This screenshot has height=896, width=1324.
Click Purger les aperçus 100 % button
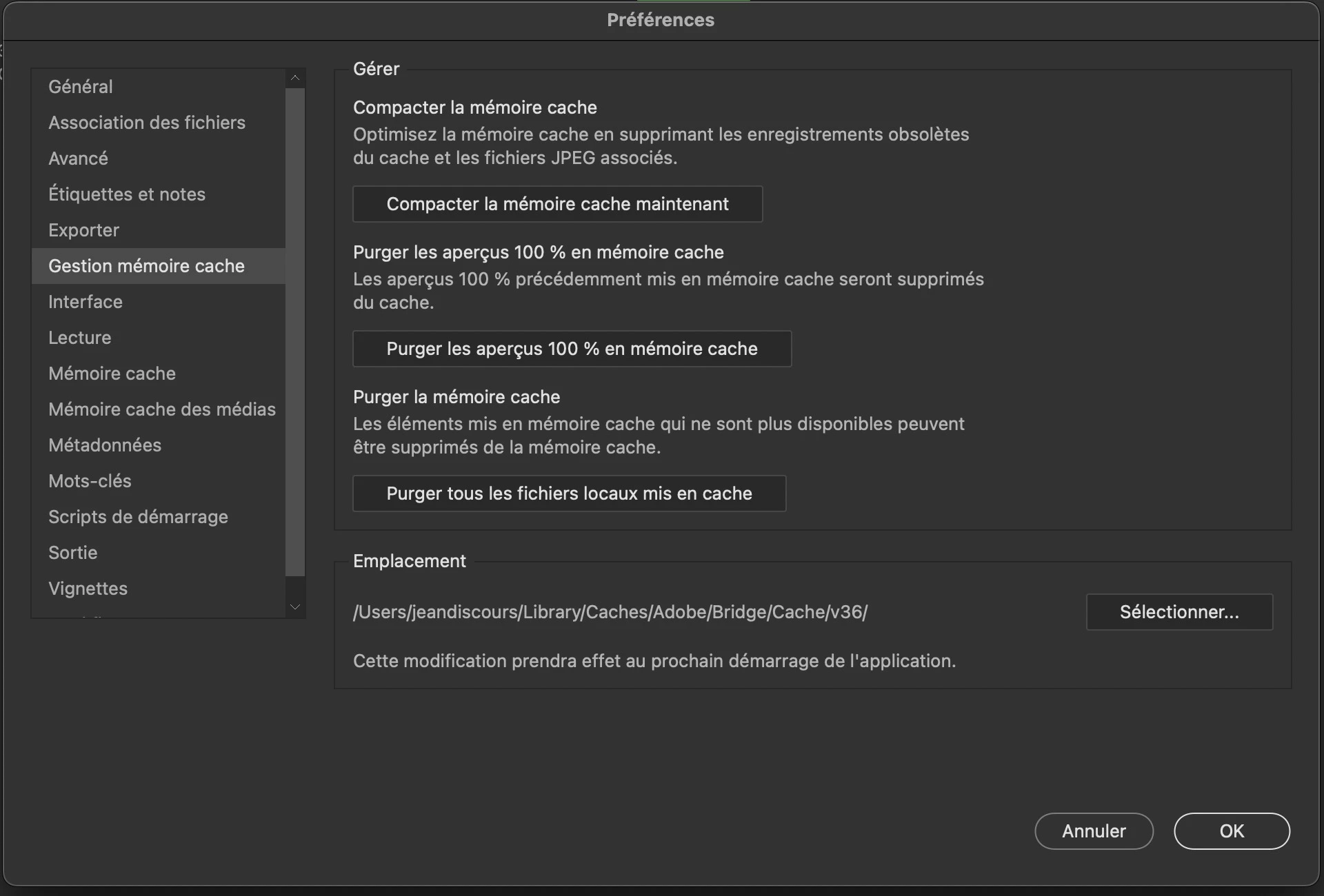[x=572, y=349]
